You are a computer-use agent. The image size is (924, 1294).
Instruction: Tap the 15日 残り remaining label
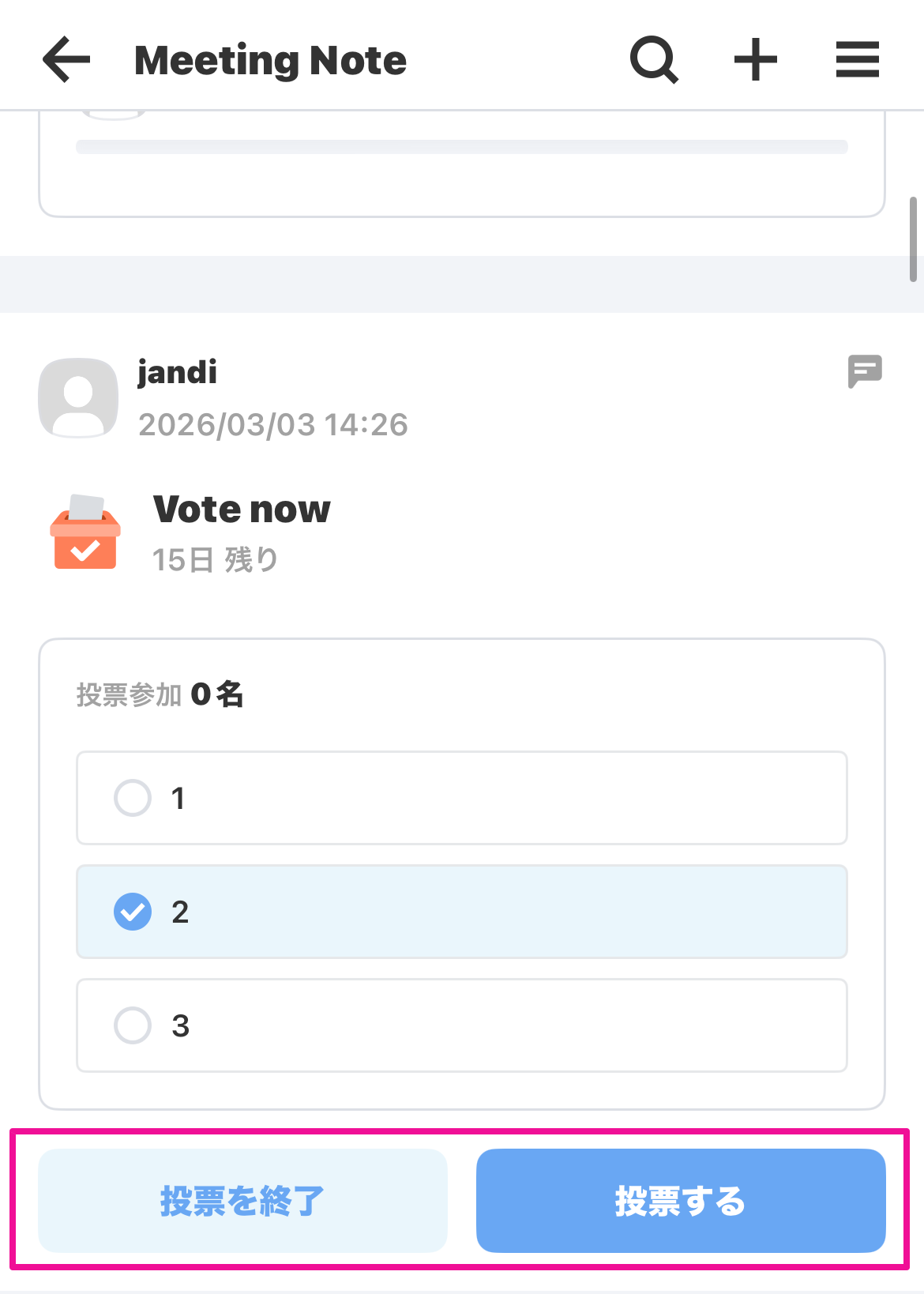[x=215, y=560]
